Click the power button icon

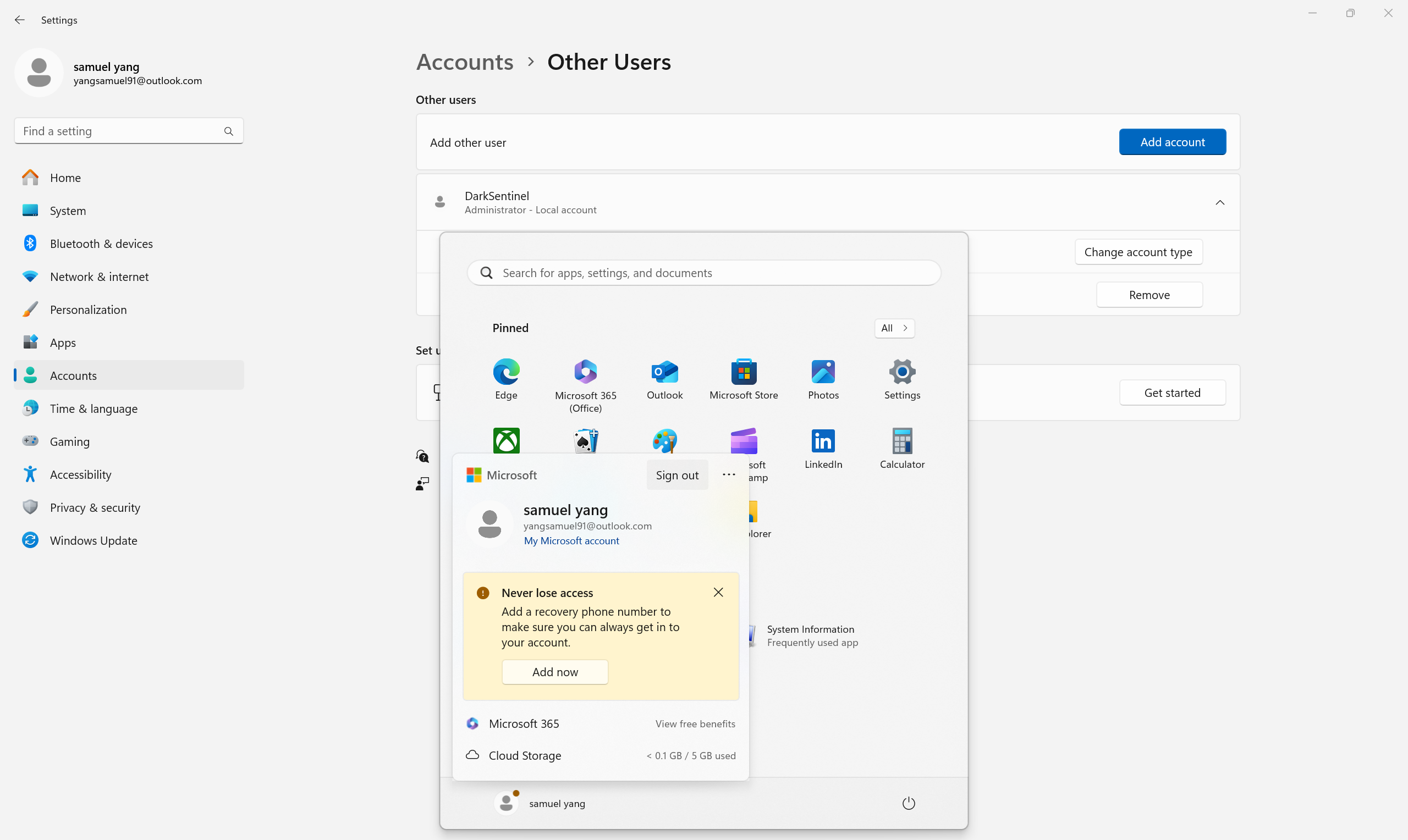[908, 803]
